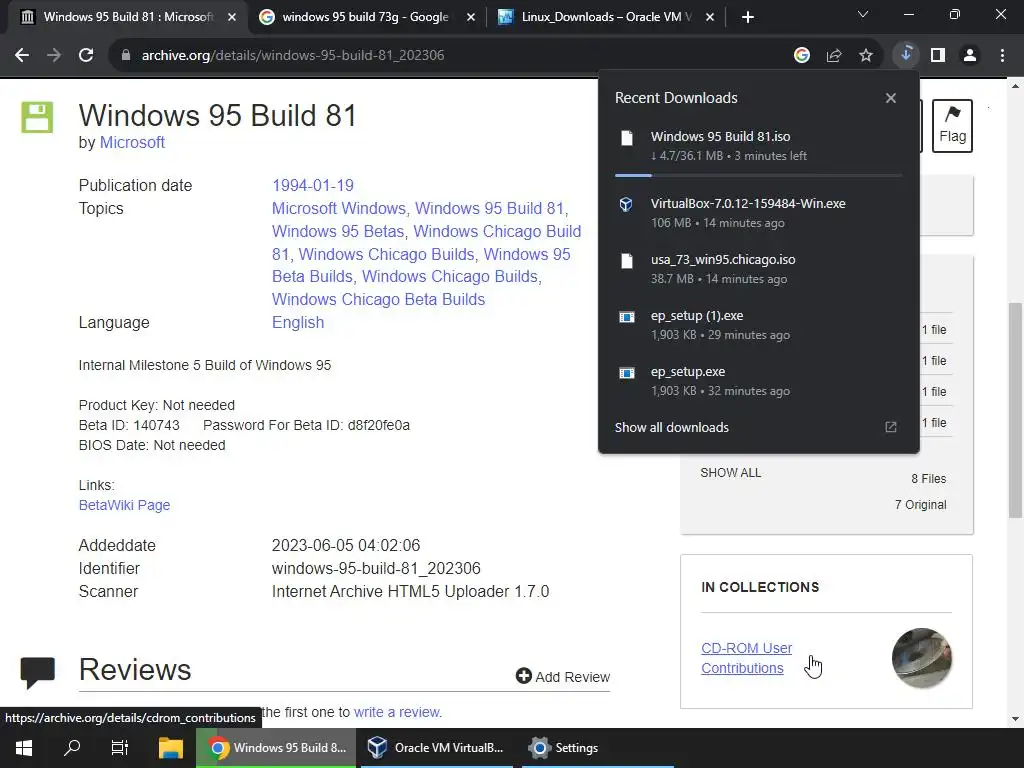Click SHOW ALL in download options

pos(730,473)
